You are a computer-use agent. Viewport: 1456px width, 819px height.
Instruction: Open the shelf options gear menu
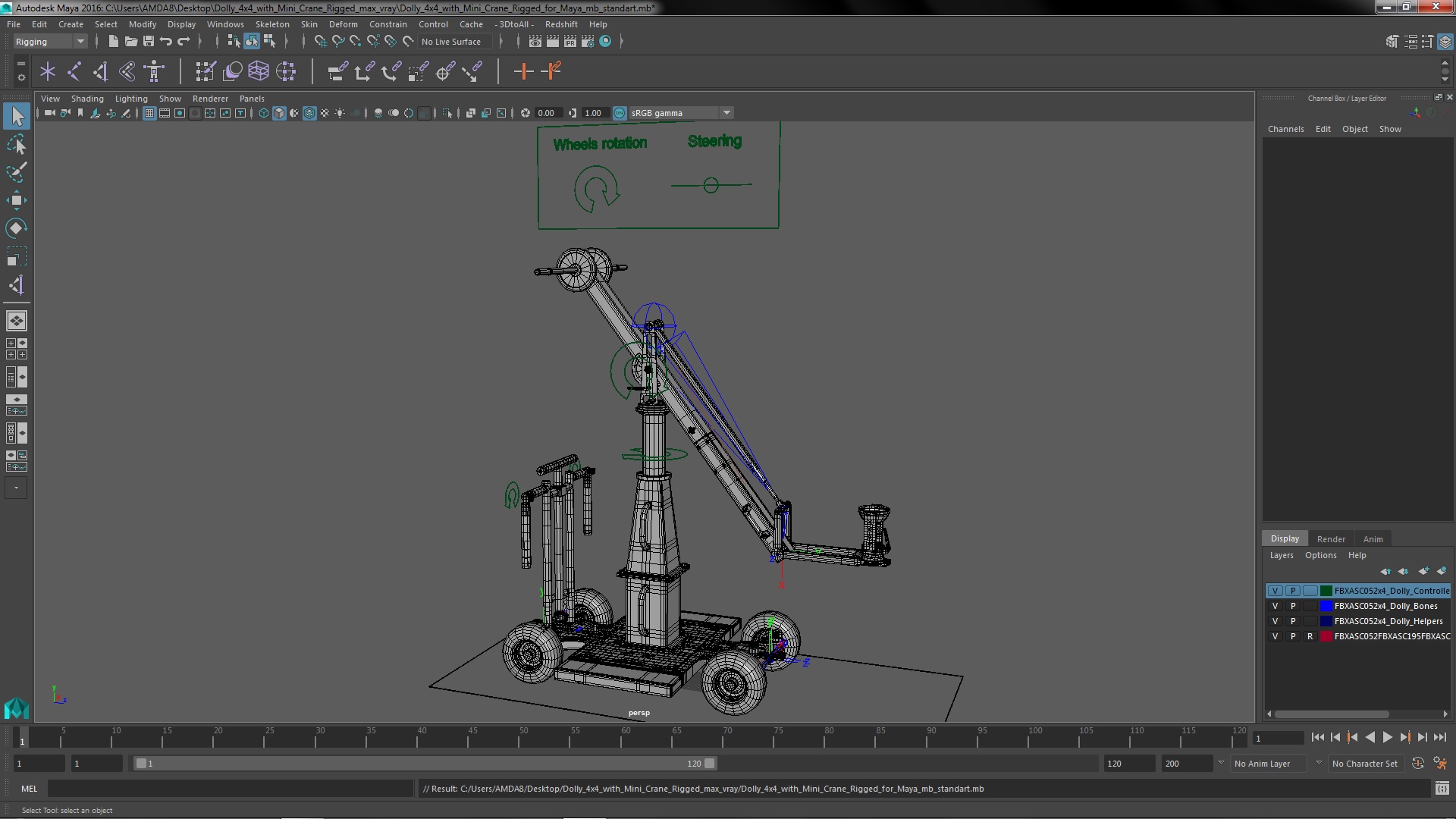20,77
